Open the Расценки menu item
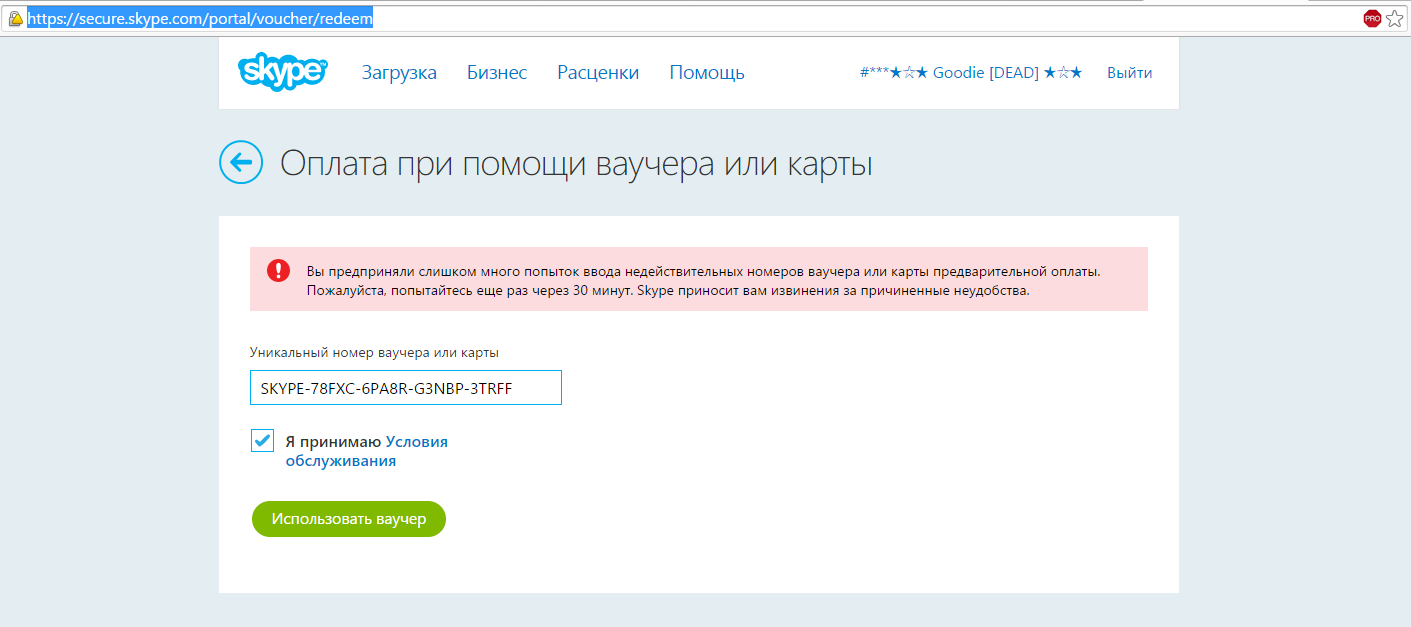 point(598,72)
